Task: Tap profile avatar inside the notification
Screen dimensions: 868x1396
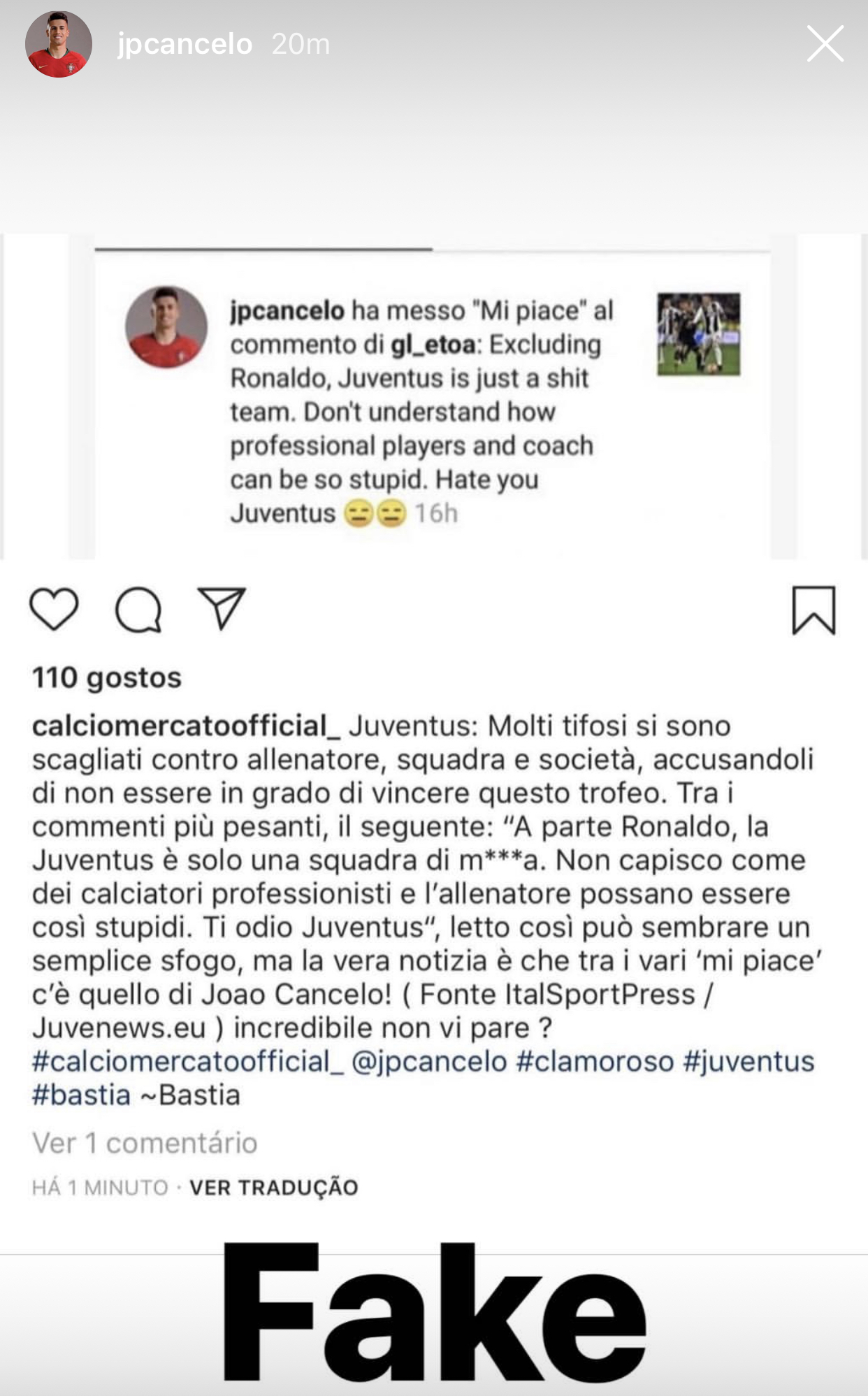Action: pos(166,327)
